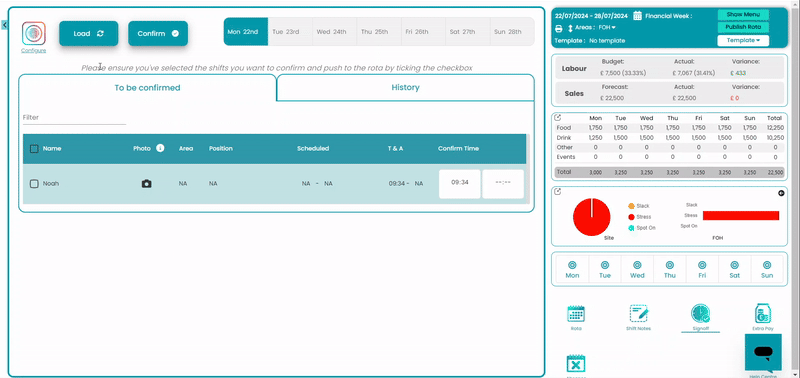Tick the checkbox for Noah
Screen dimensions: 800x378
(x=34, y=184)
